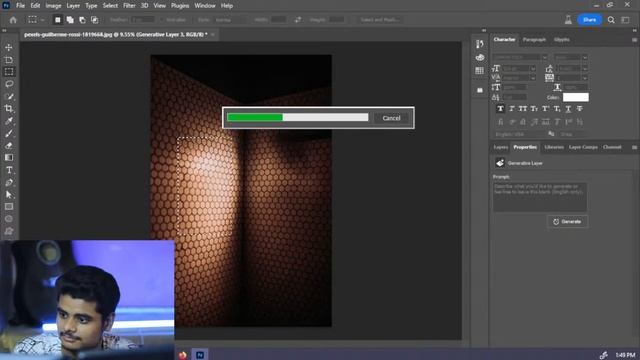Open the History panel icon

(480, 44)
